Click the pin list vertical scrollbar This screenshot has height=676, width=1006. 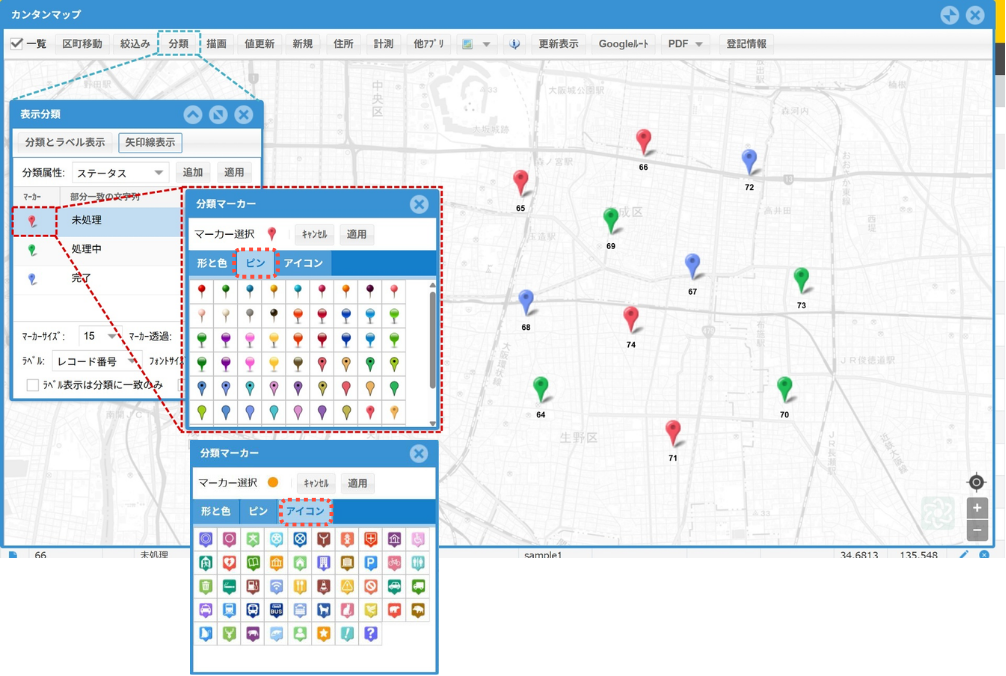point(432,340)
